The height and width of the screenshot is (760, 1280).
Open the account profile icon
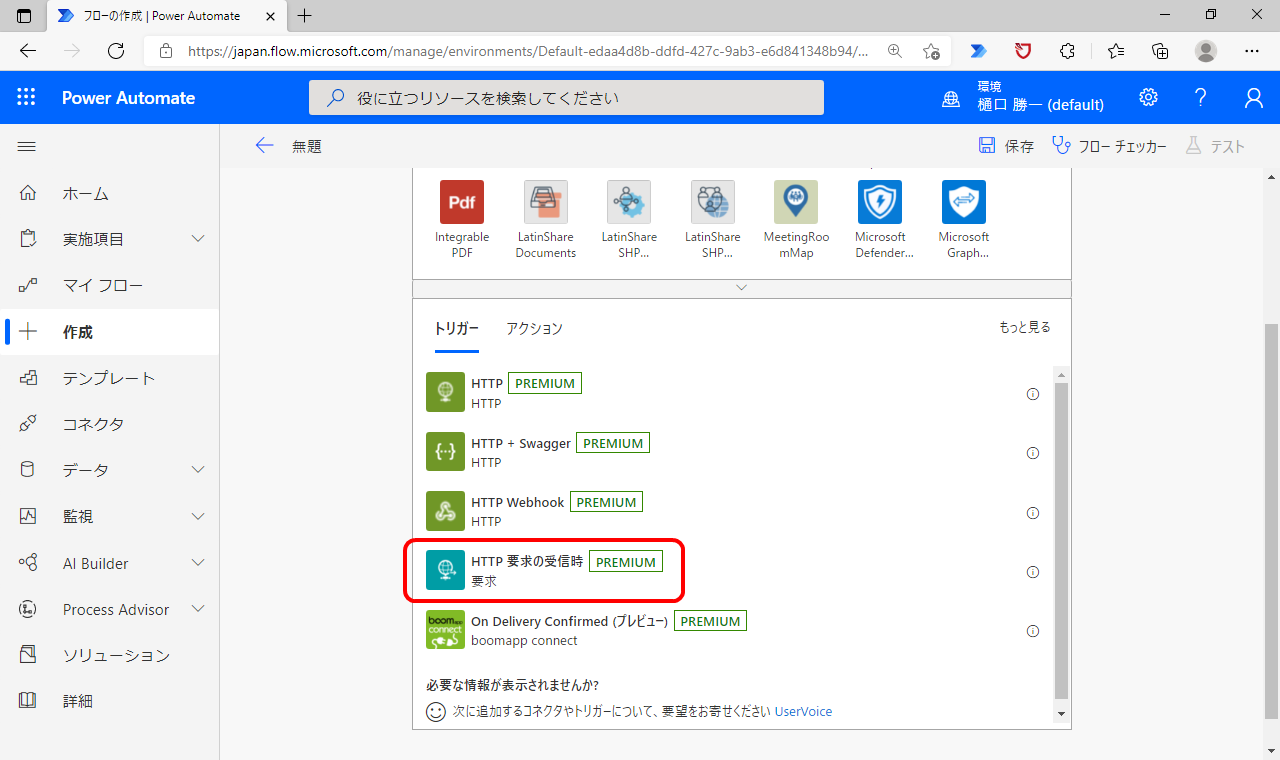[x=1253, y=97]
